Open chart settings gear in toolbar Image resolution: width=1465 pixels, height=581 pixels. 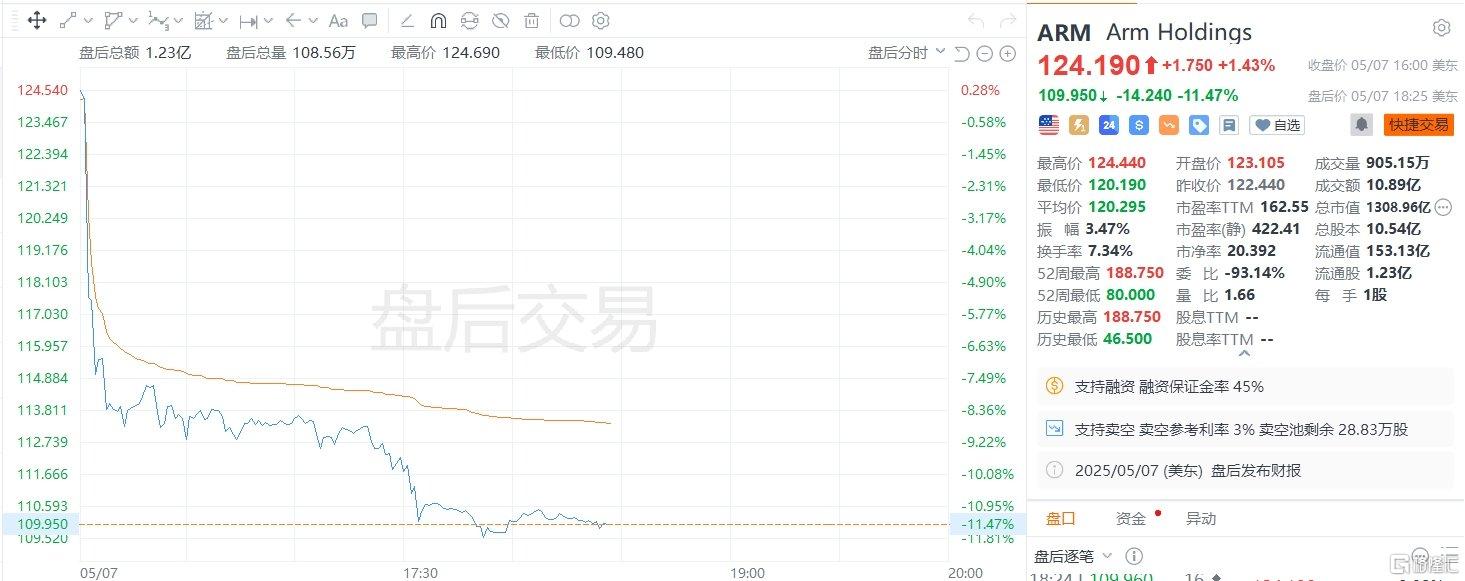point(600,20)
